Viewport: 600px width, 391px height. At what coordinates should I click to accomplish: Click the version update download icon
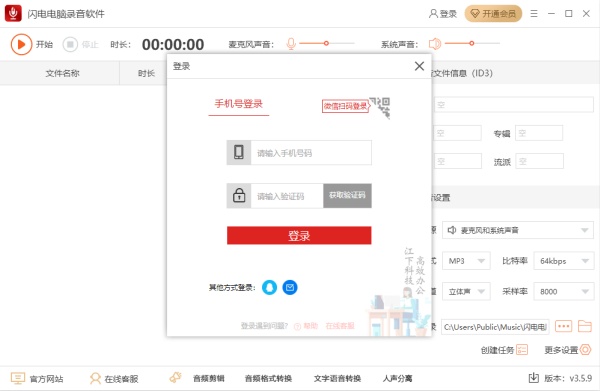[x=533, y=378]
